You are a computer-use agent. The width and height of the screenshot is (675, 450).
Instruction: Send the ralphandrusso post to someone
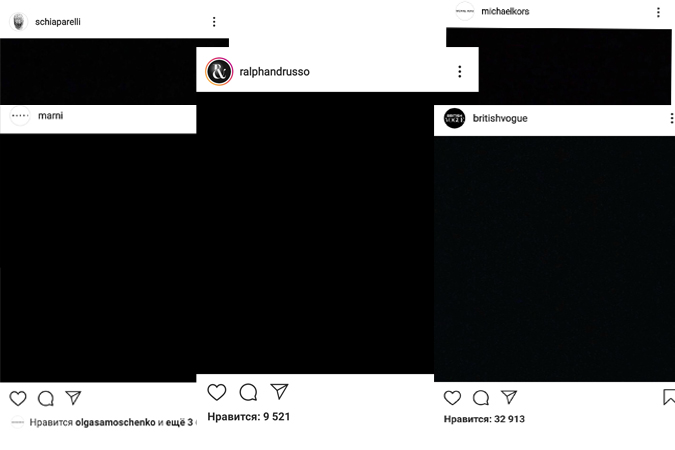pos(279,391)
